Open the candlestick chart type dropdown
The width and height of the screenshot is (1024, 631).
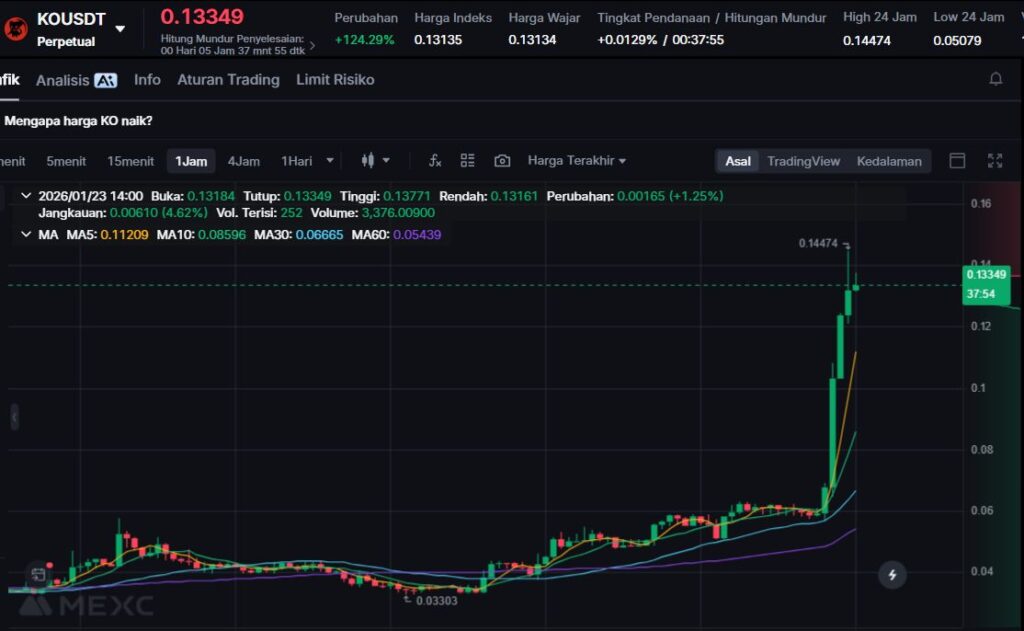coord(376,161)
